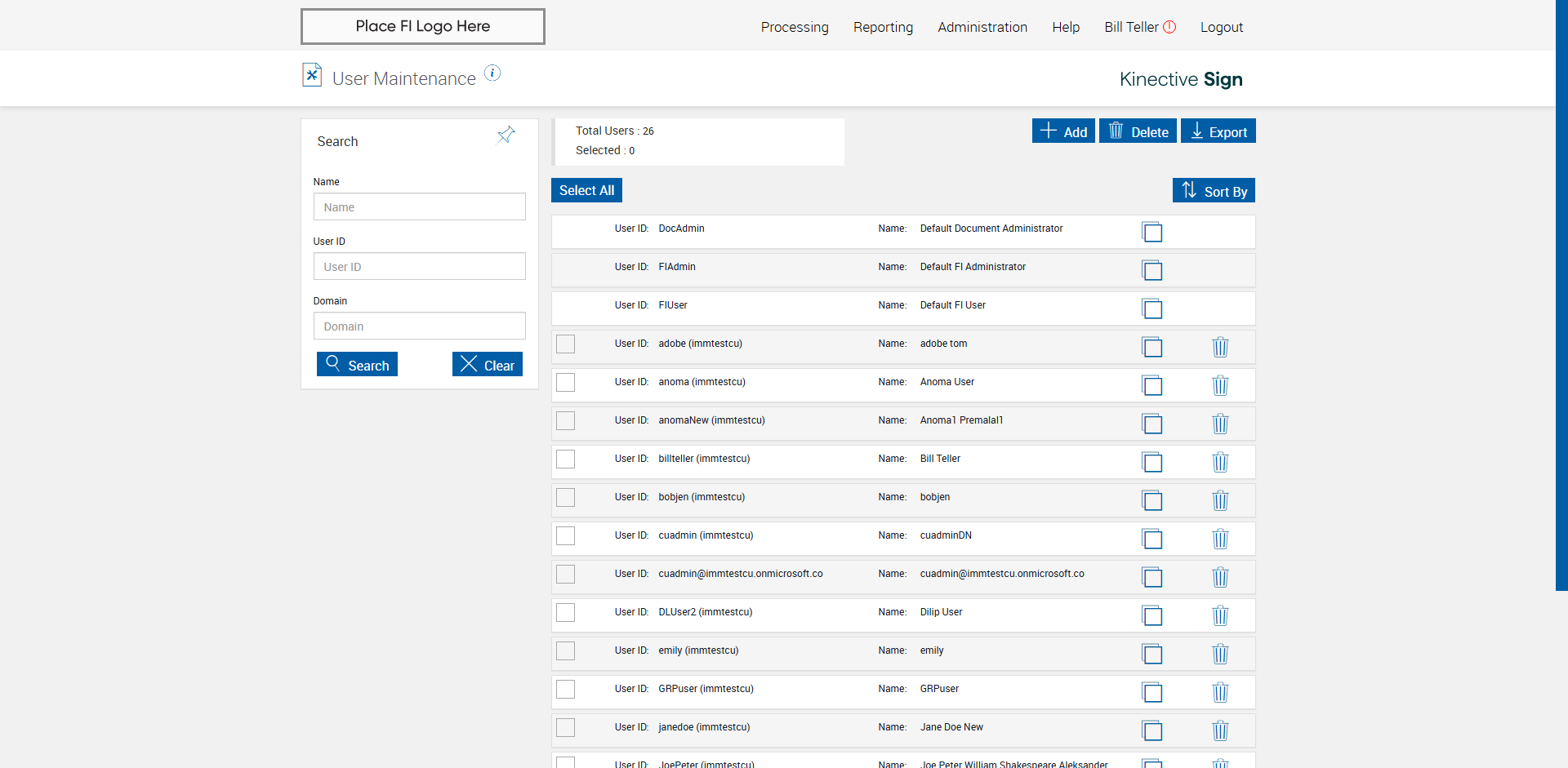This screenshot has width=1568, height=768.
Task: Clear the search fields
Action: (488, 364)
